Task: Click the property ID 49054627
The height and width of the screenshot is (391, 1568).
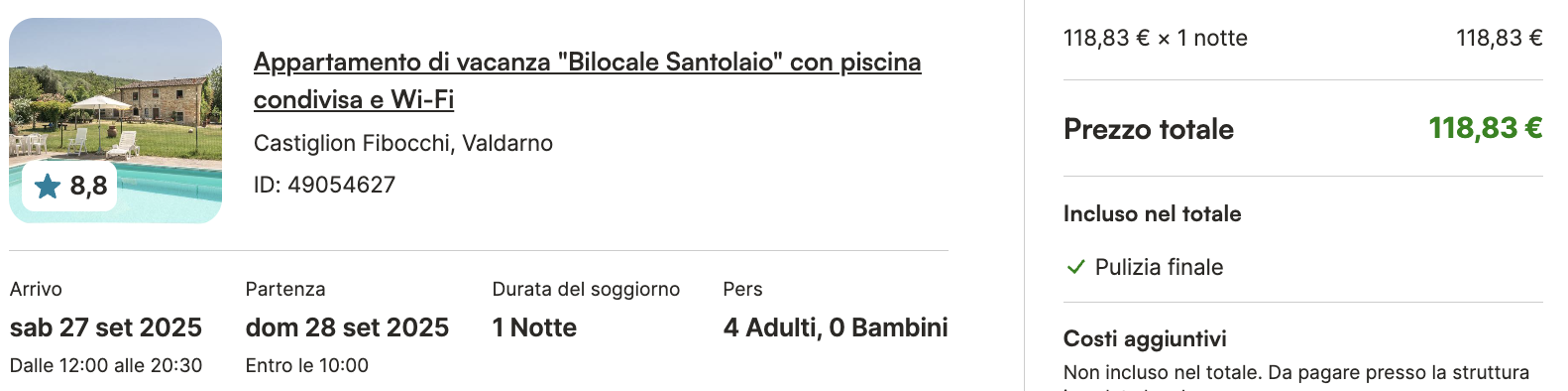Action: pos(324,185)
